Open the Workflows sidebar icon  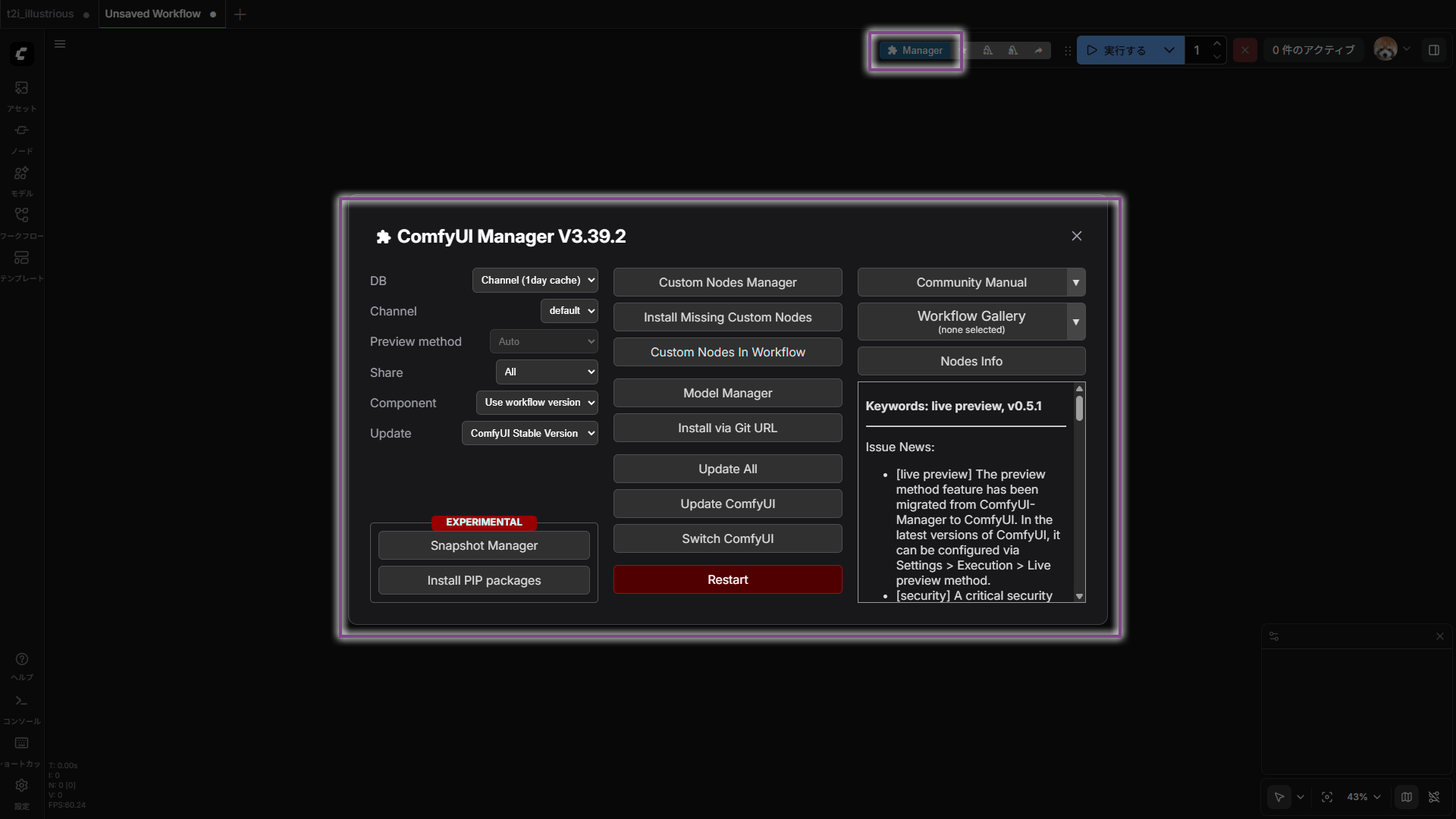point(21,216)
